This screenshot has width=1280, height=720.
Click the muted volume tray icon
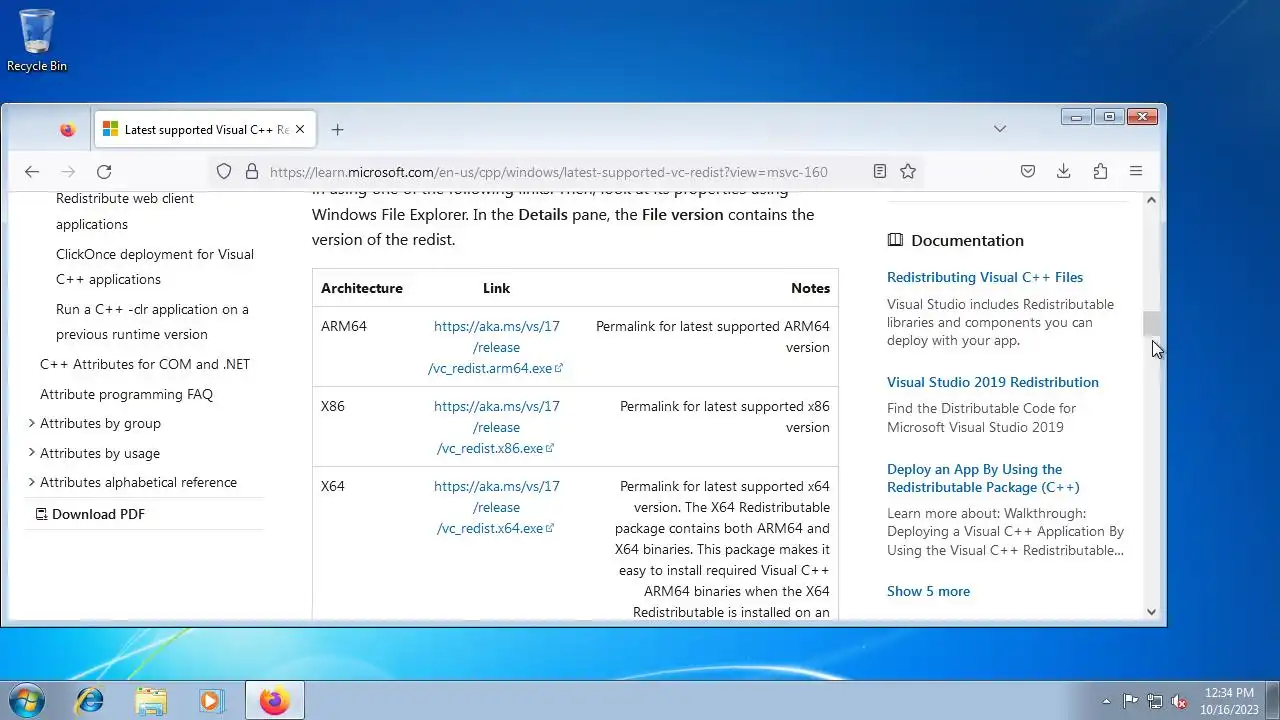click(1179, 701)
